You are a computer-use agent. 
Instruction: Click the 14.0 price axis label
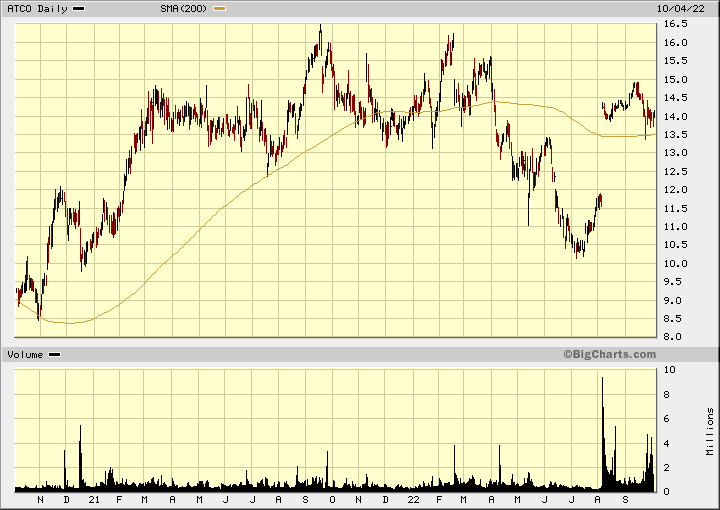676,117
